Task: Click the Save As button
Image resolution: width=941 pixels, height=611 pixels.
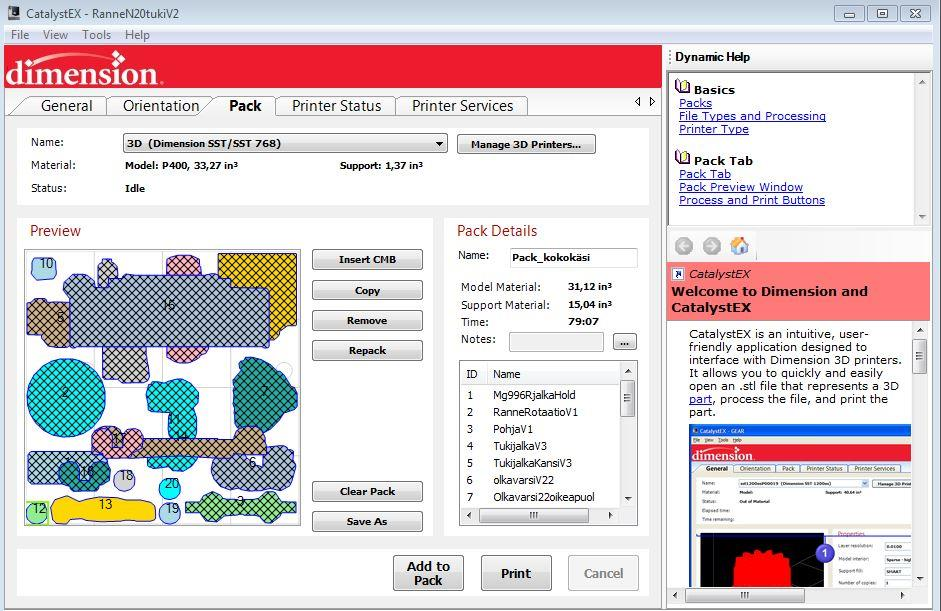Action: 367,522
